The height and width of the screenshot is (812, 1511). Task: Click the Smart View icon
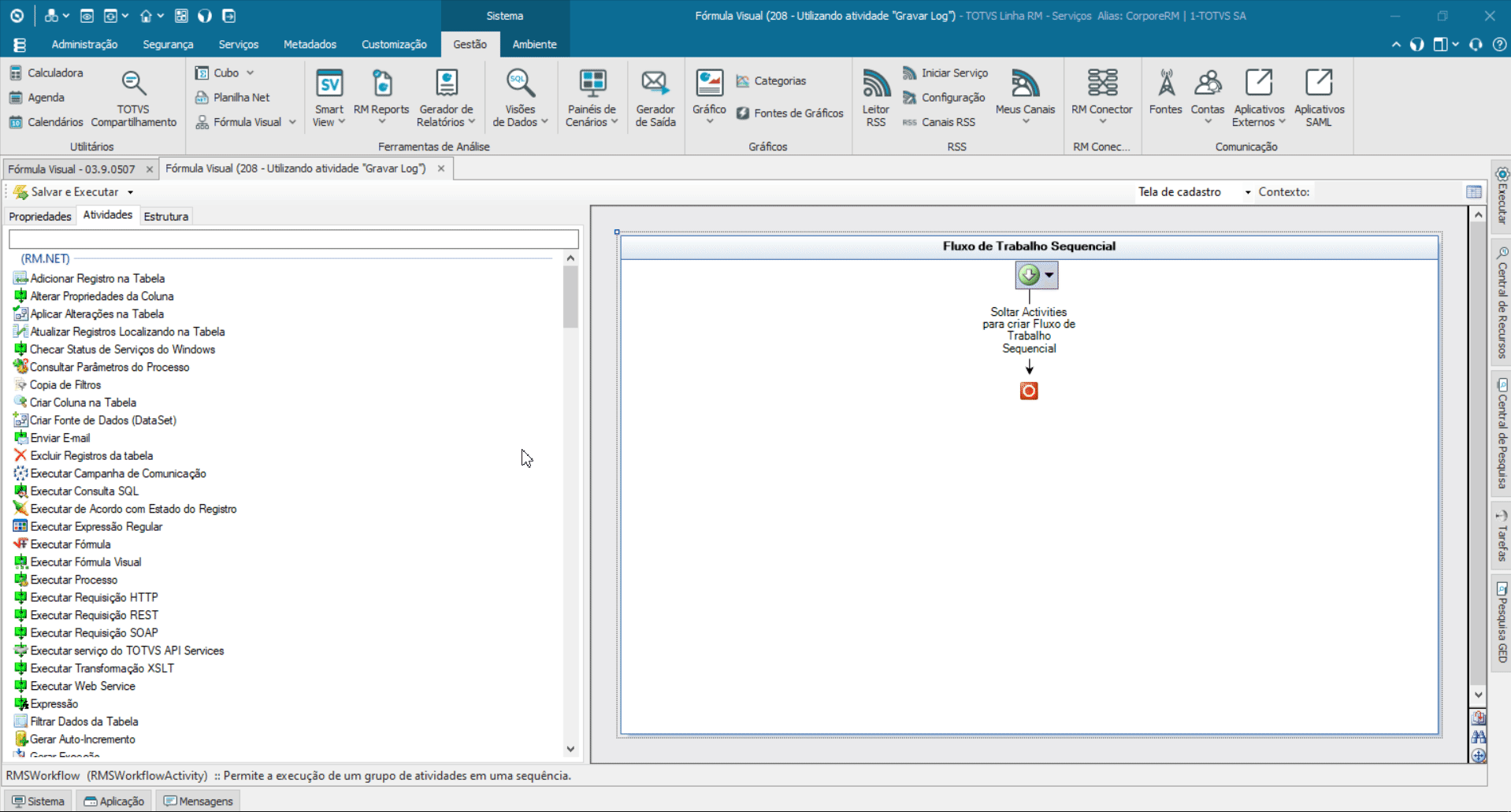click(x=329, y=83)
